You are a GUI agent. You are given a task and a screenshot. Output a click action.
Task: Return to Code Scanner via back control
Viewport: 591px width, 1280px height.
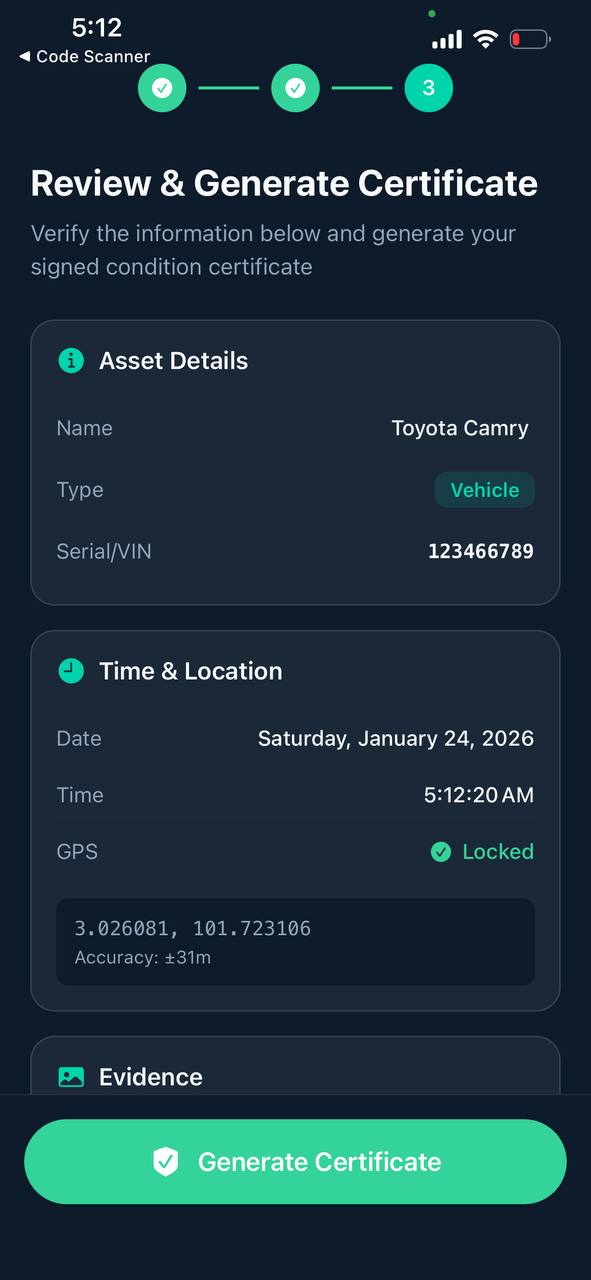coord(82,57)
